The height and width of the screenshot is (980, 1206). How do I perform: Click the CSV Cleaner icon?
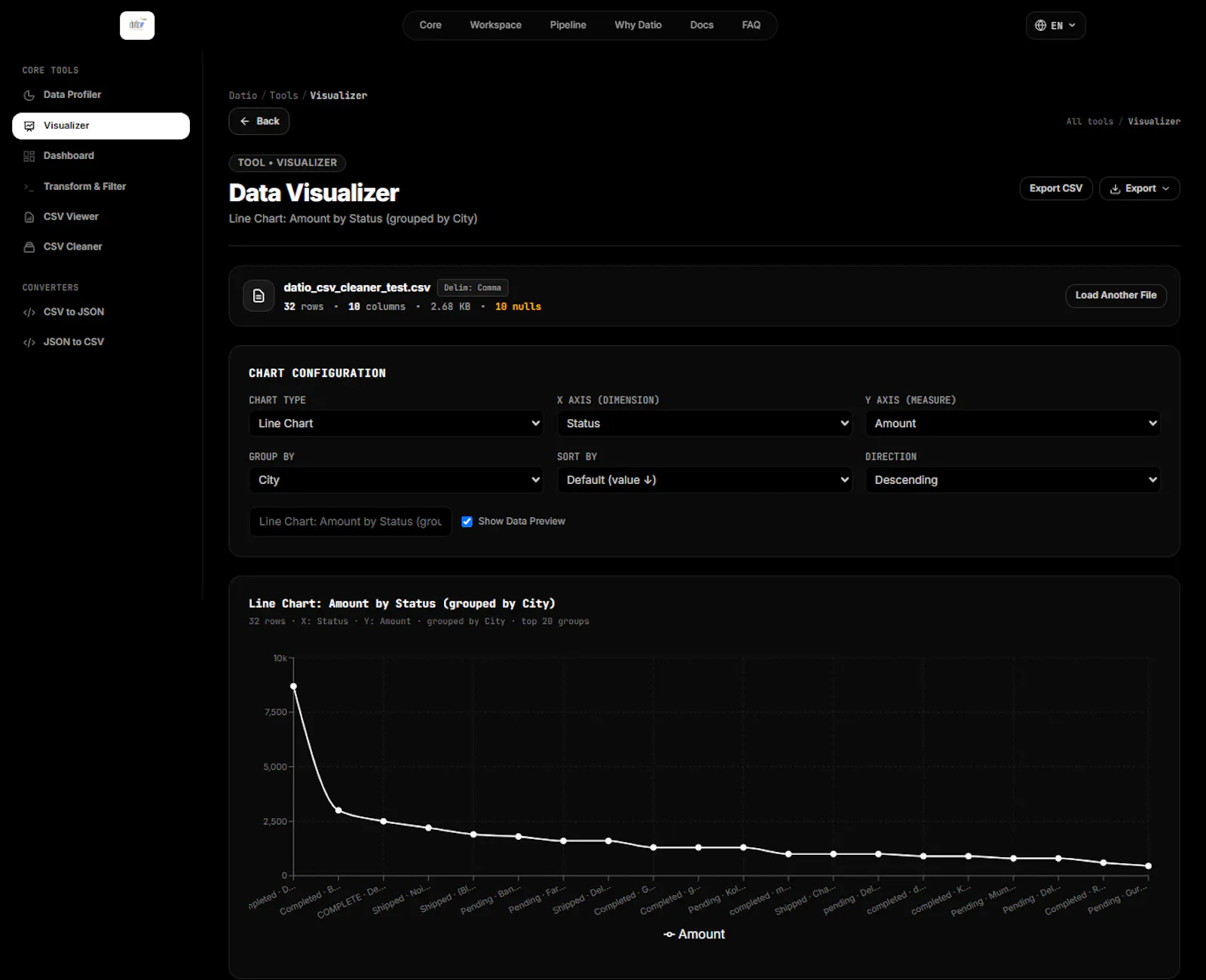(29, 247)
